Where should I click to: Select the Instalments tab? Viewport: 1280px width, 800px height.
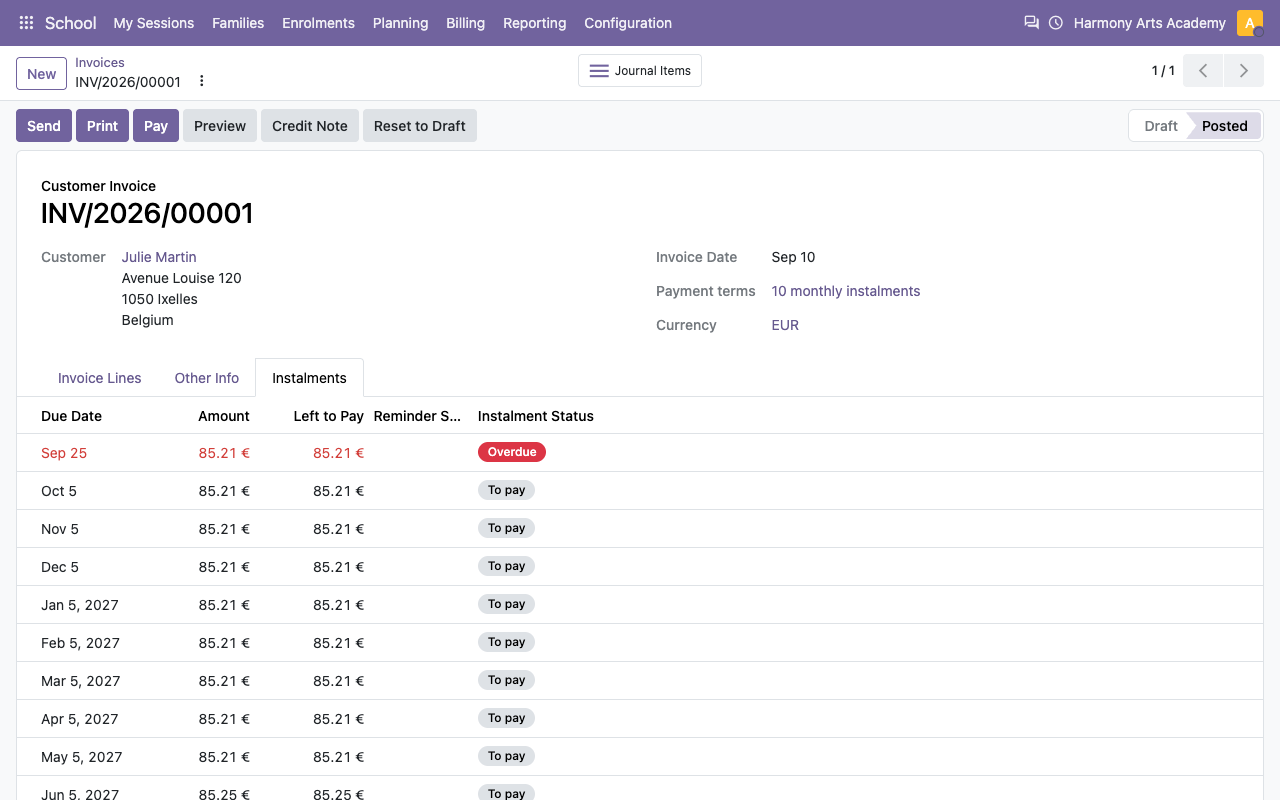pyautogui.click(x=310, y=378)
